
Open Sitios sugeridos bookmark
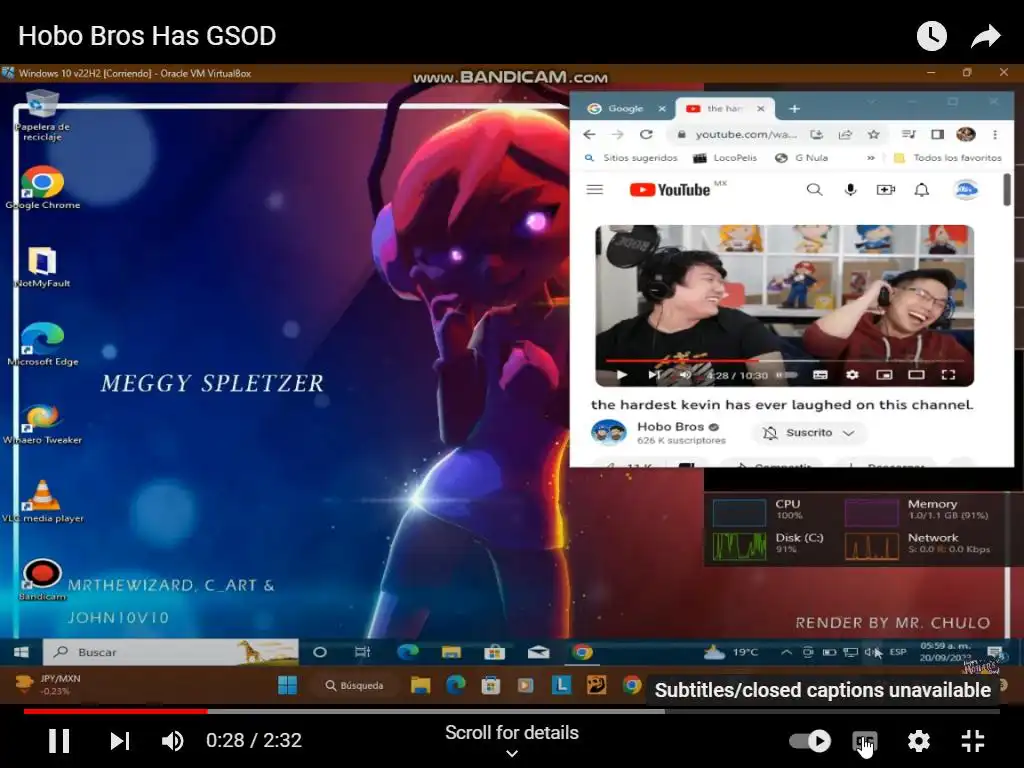click(x=631, y=158)
